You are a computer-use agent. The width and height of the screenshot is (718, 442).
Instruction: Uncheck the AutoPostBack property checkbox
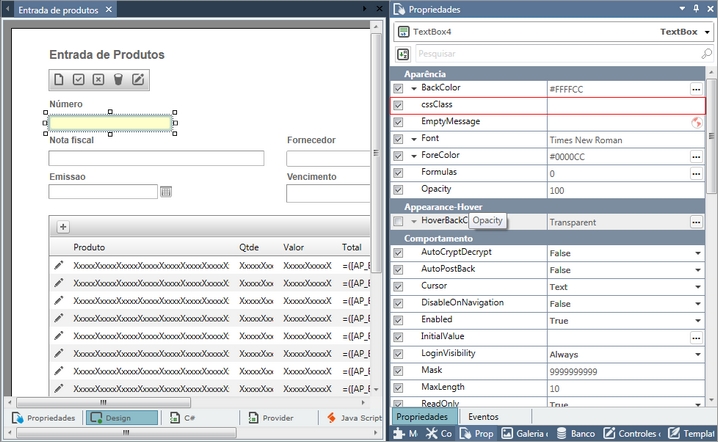(x=398, y=270)
